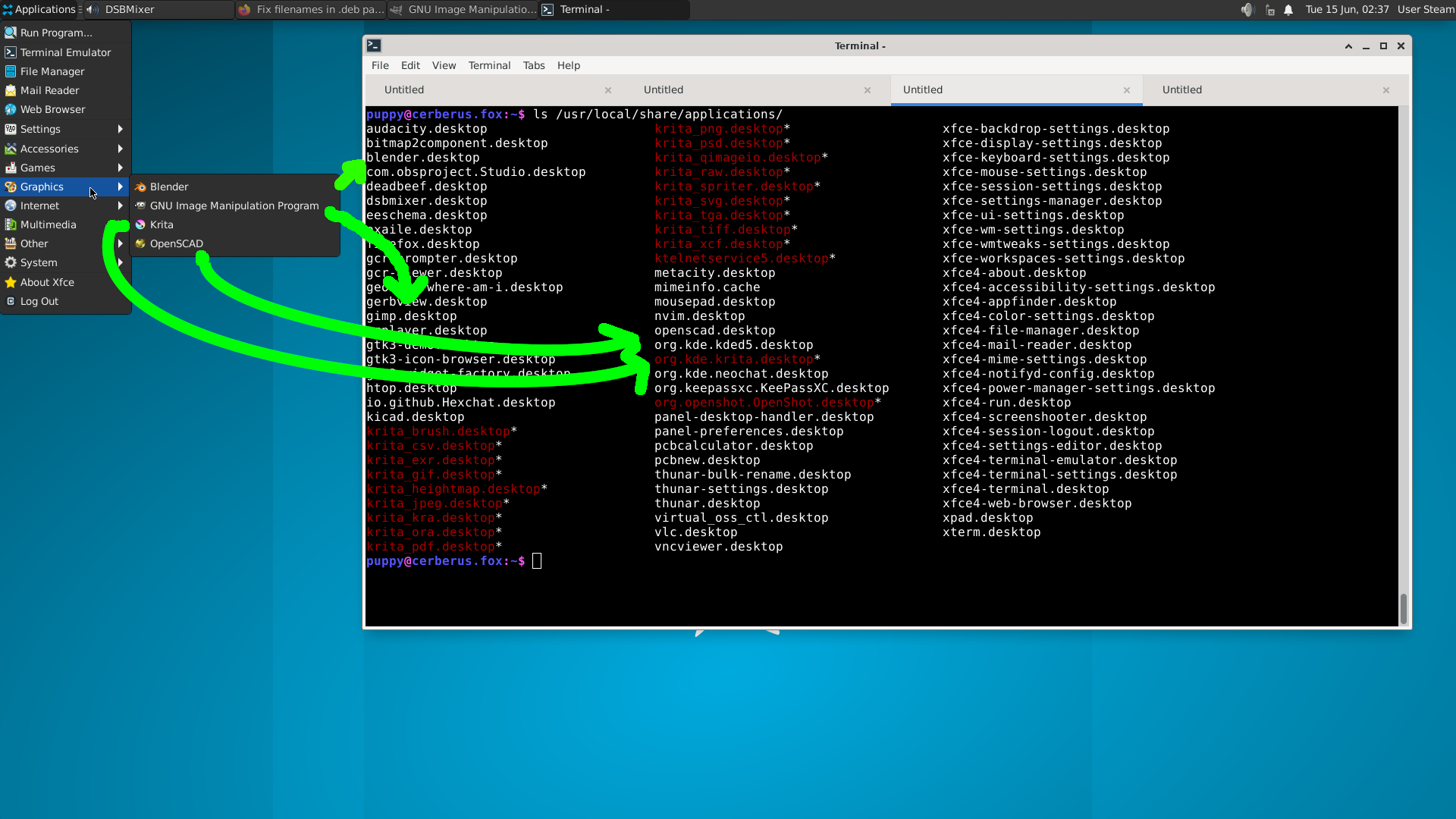Viewport: 1456px width, 819px height.
Task: Launch OpenSCAD
Action: click(175, 243)
